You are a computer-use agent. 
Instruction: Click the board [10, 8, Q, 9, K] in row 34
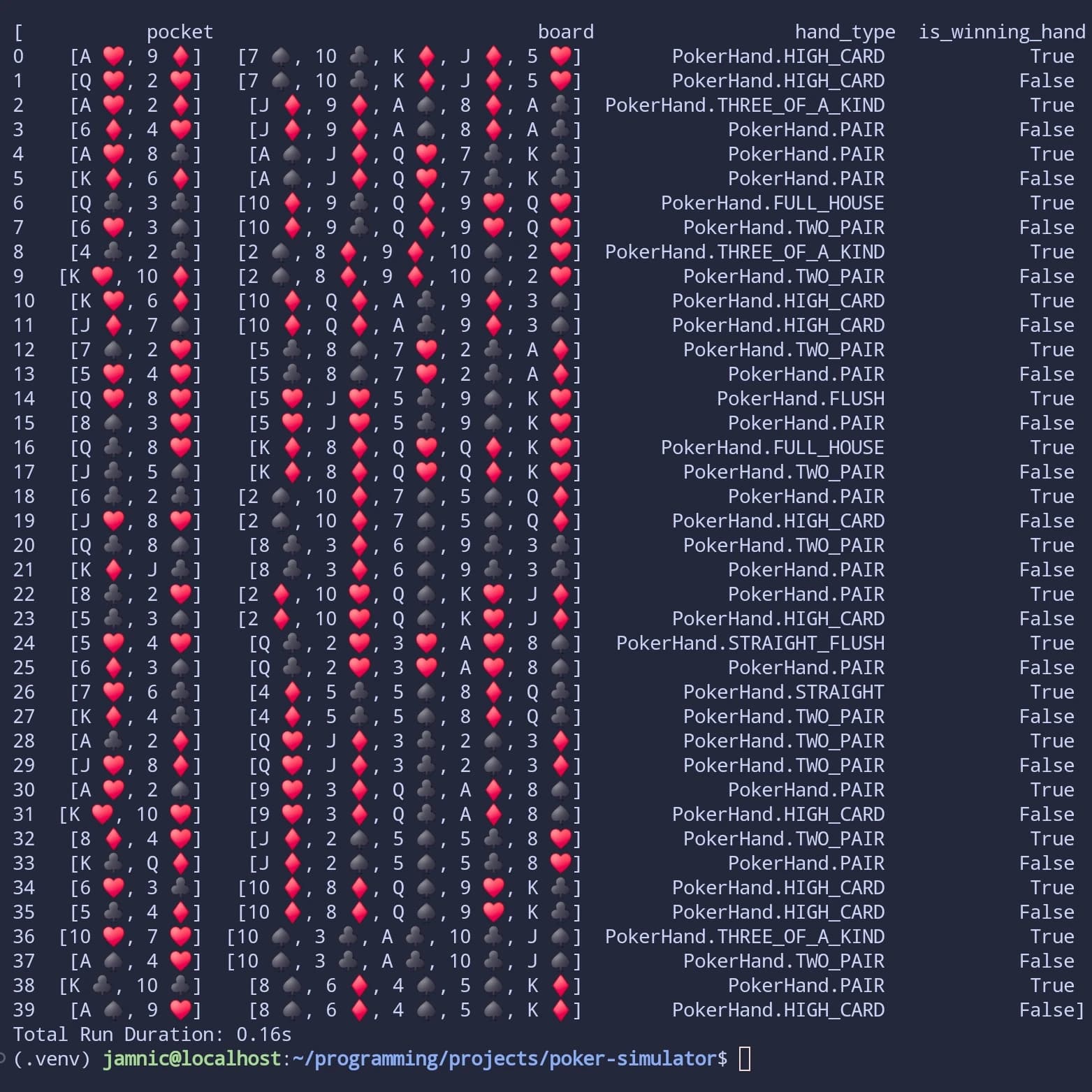coord(409,888)
